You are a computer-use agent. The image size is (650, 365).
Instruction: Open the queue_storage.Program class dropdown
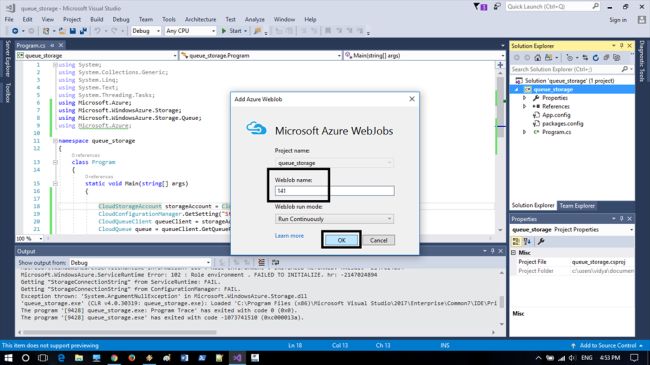(x=261, y=56)
